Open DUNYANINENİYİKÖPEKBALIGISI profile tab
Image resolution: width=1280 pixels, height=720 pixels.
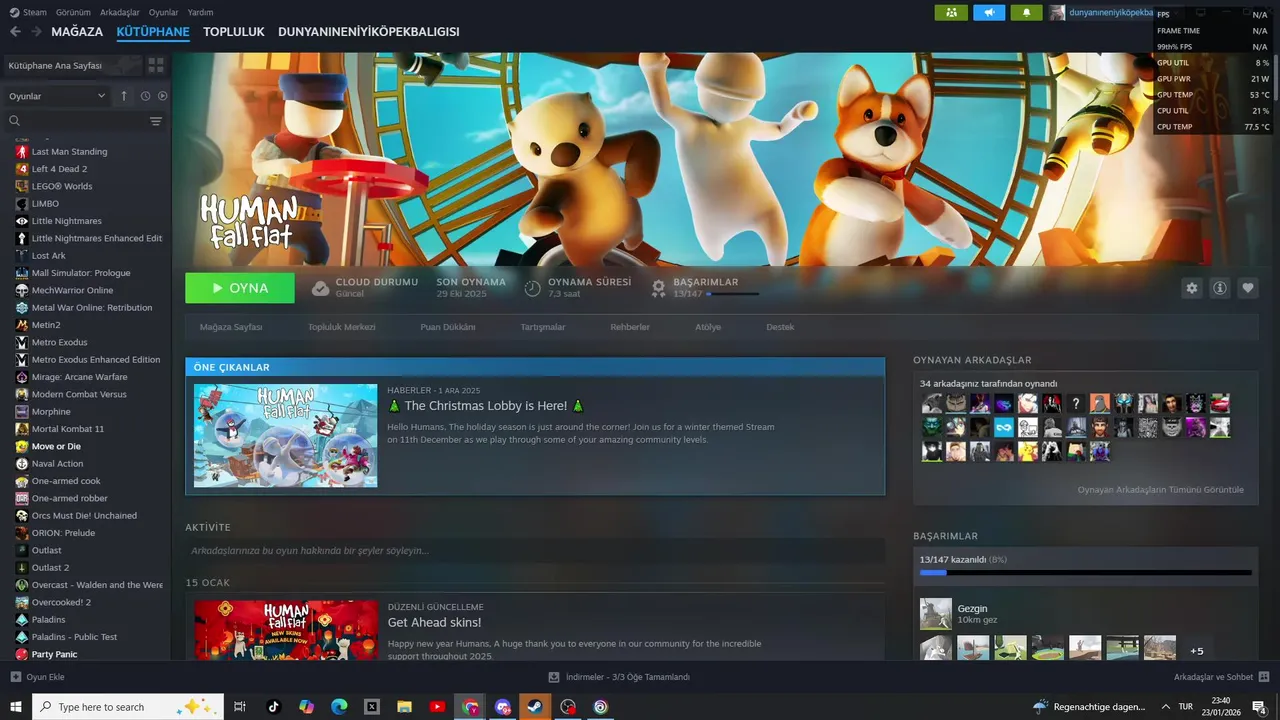(x=369, y=32)
